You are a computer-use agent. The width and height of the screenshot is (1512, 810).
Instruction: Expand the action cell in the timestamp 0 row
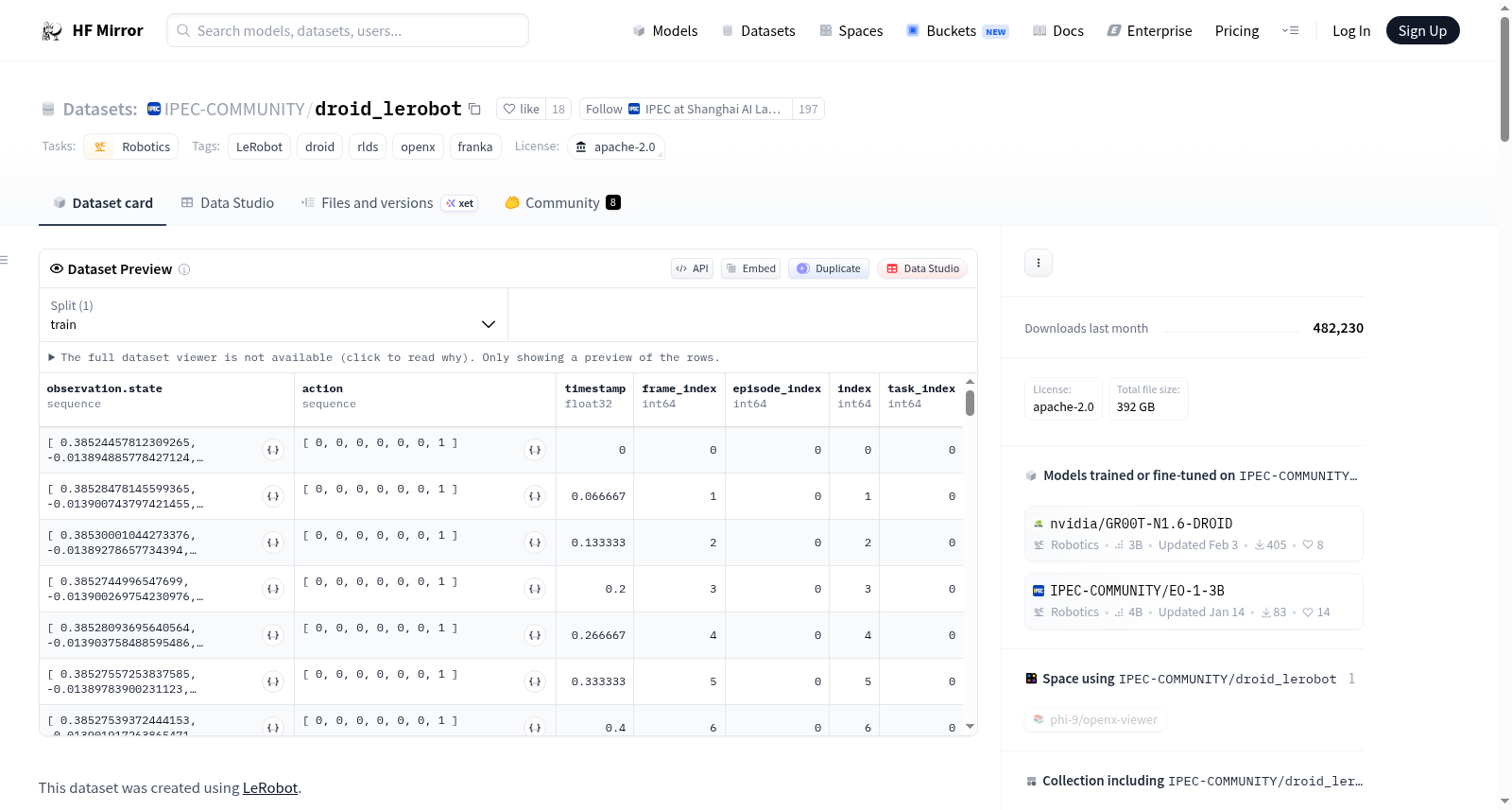(x=535, y=450)
